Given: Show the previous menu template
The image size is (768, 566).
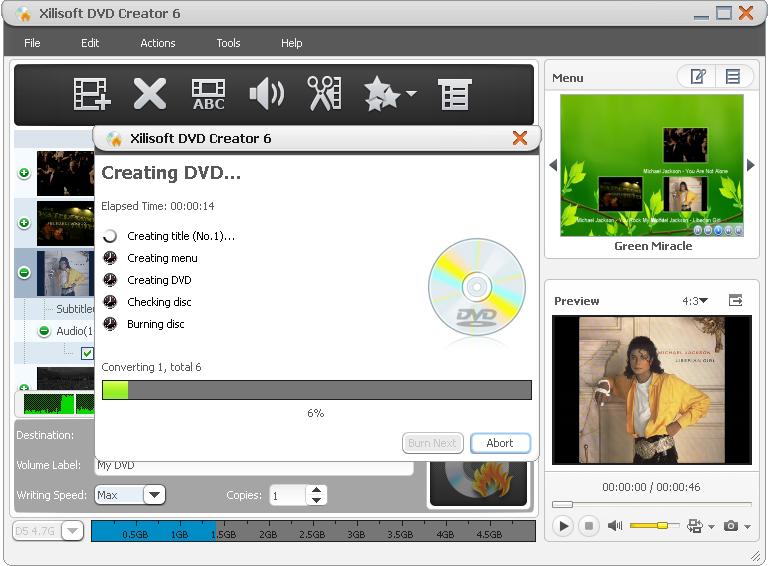Looking at the screenshot, I should (553, 165).
